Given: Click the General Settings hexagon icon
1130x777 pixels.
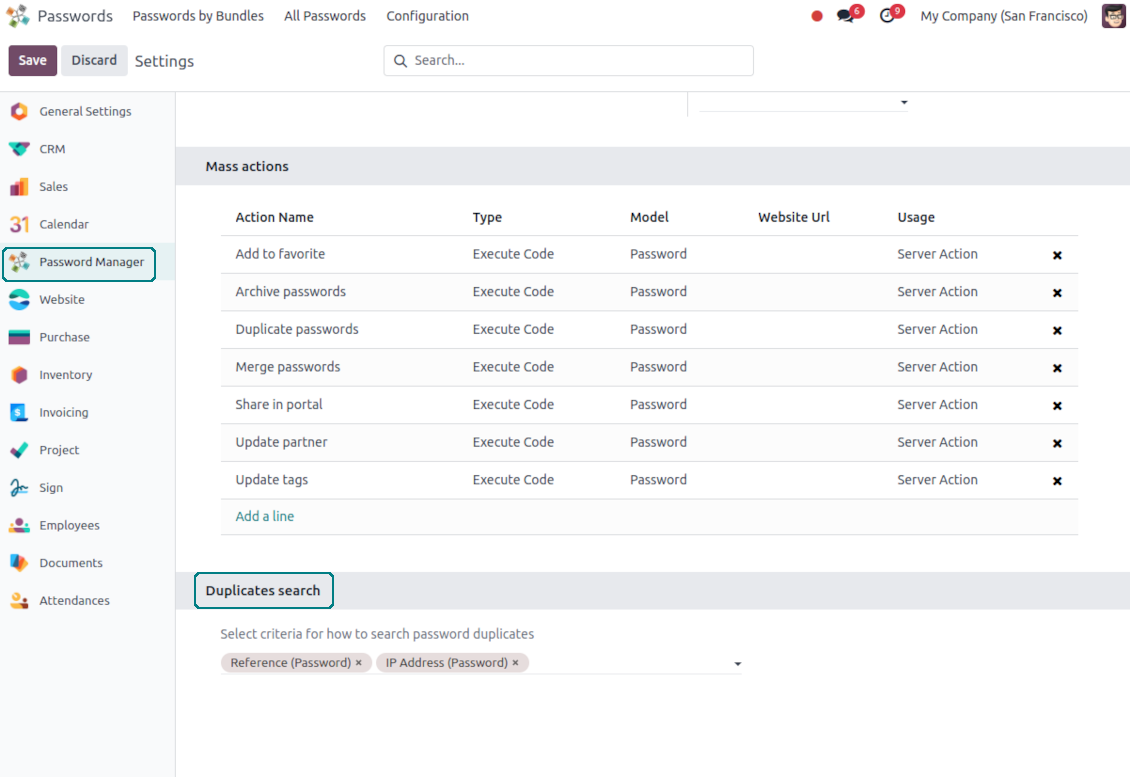Looking at the screenshot, I should pyautogui.click(x=19, y=111).
